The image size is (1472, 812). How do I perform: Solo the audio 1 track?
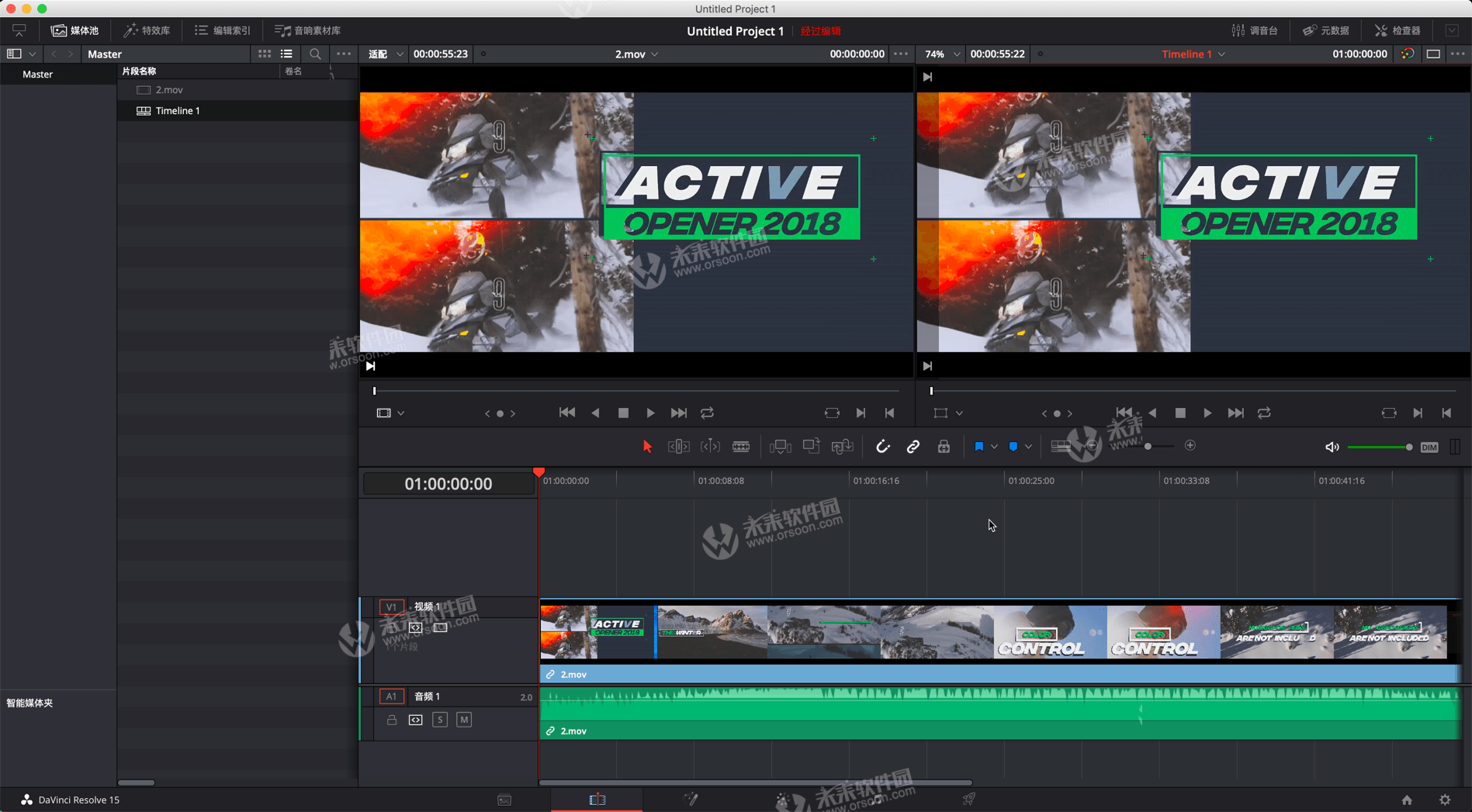[440, 720]
